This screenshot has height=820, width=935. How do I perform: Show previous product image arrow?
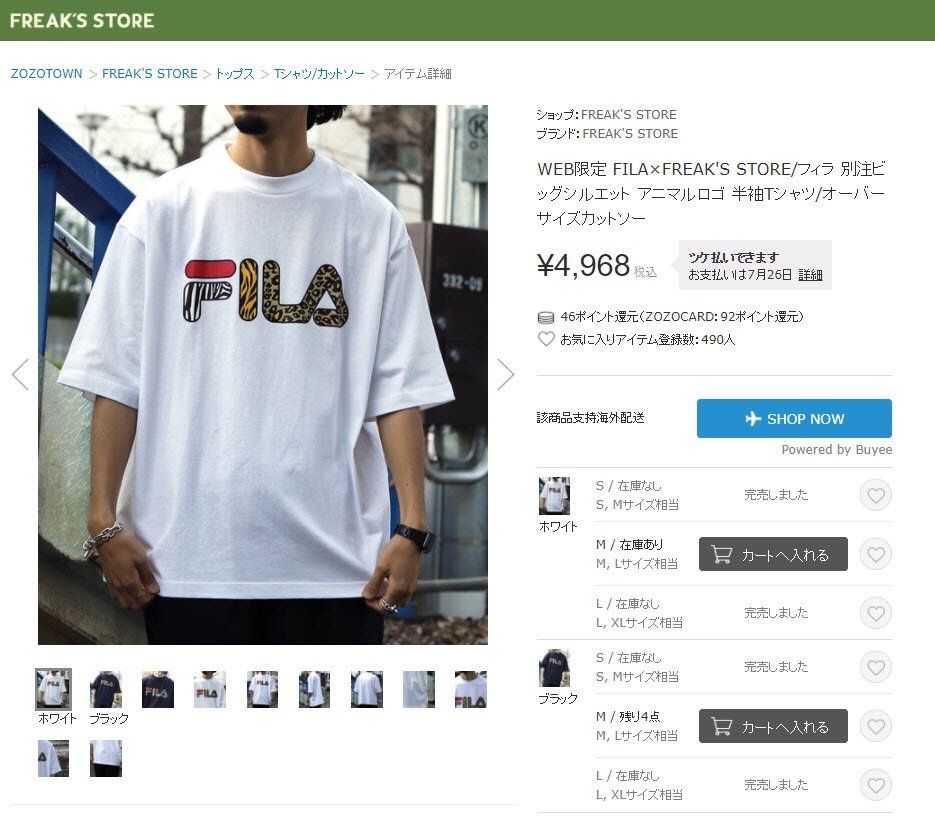click(20, 375)
